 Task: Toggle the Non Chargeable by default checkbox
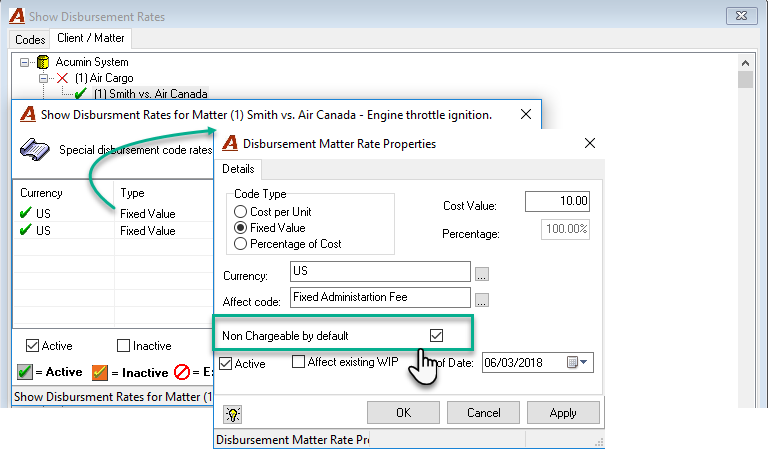click(x=436, y=335)
